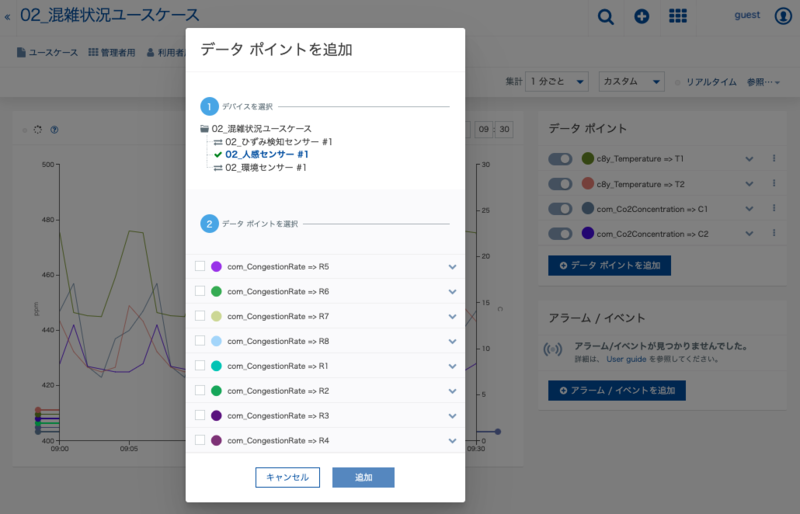Expand the com_CongestionRate R3 row chevron
The width and height of the screenshot is (800, 514).
(x=453, y=416)
